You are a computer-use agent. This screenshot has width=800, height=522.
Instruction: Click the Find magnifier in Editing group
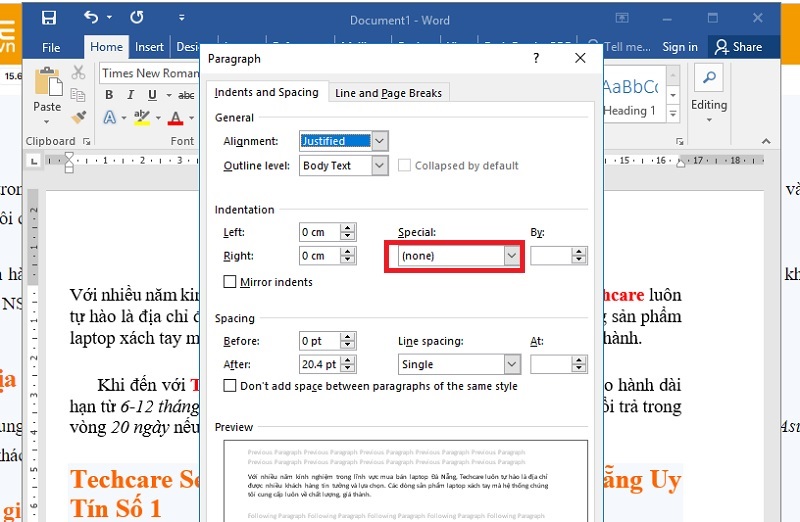(x=709, y=78)
